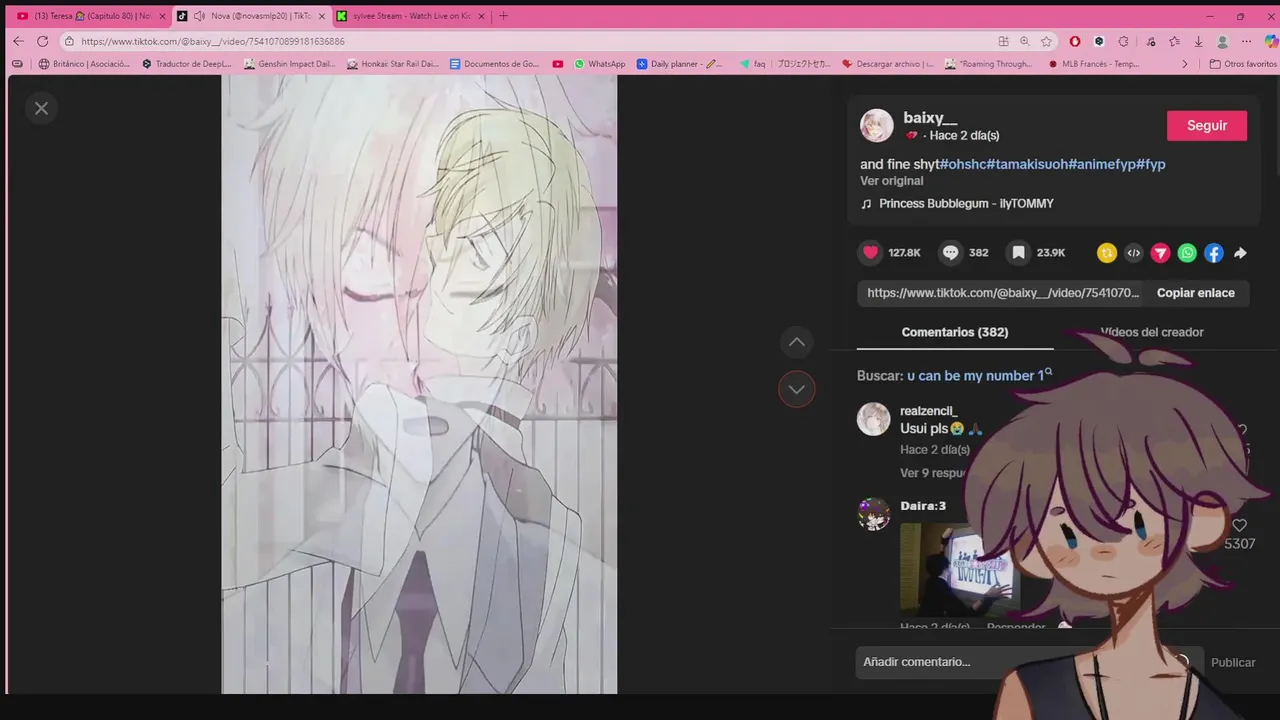
Task: Open the WhatsApp bookmark
Action: (600, 64)
